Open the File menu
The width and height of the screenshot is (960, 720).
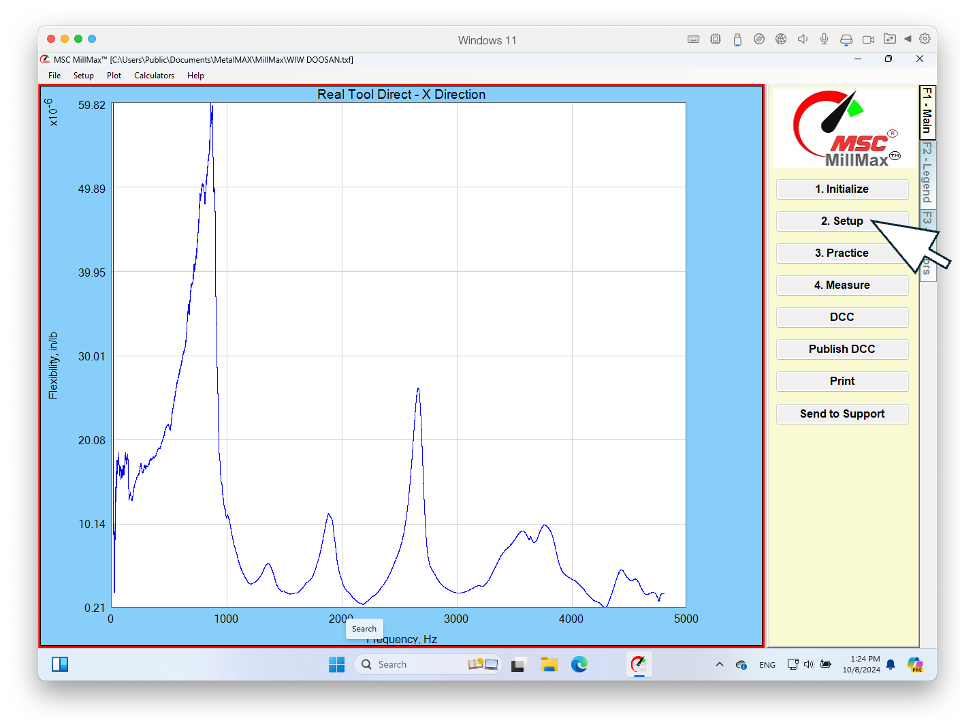tap(54, 75)
